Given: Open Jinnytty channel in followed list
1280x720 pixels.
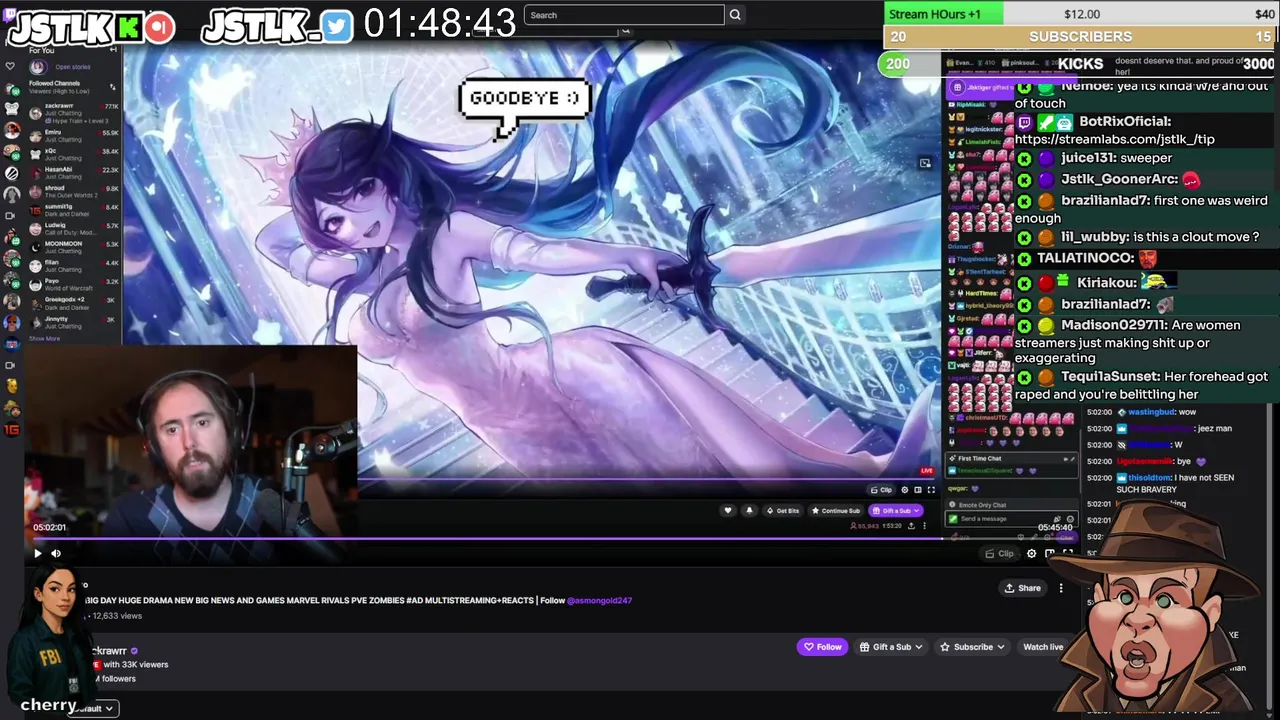Looking at the screenshot, I should [74, 322].
